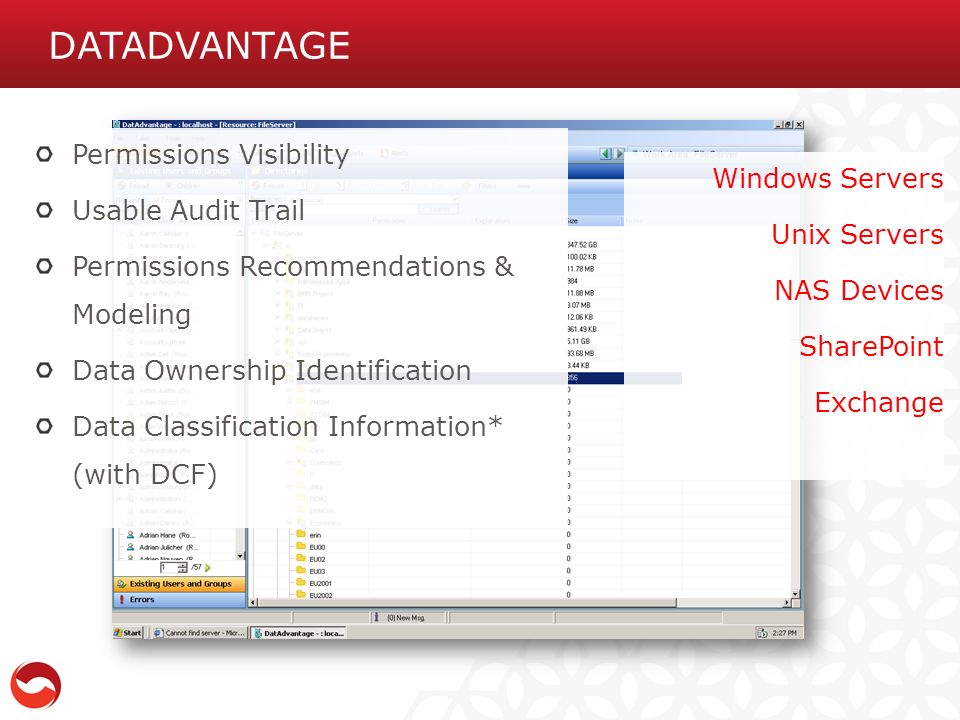Screen dimensions: 960x720
Task: Select the EU2002 folder icon
Action: click(301, 594)
